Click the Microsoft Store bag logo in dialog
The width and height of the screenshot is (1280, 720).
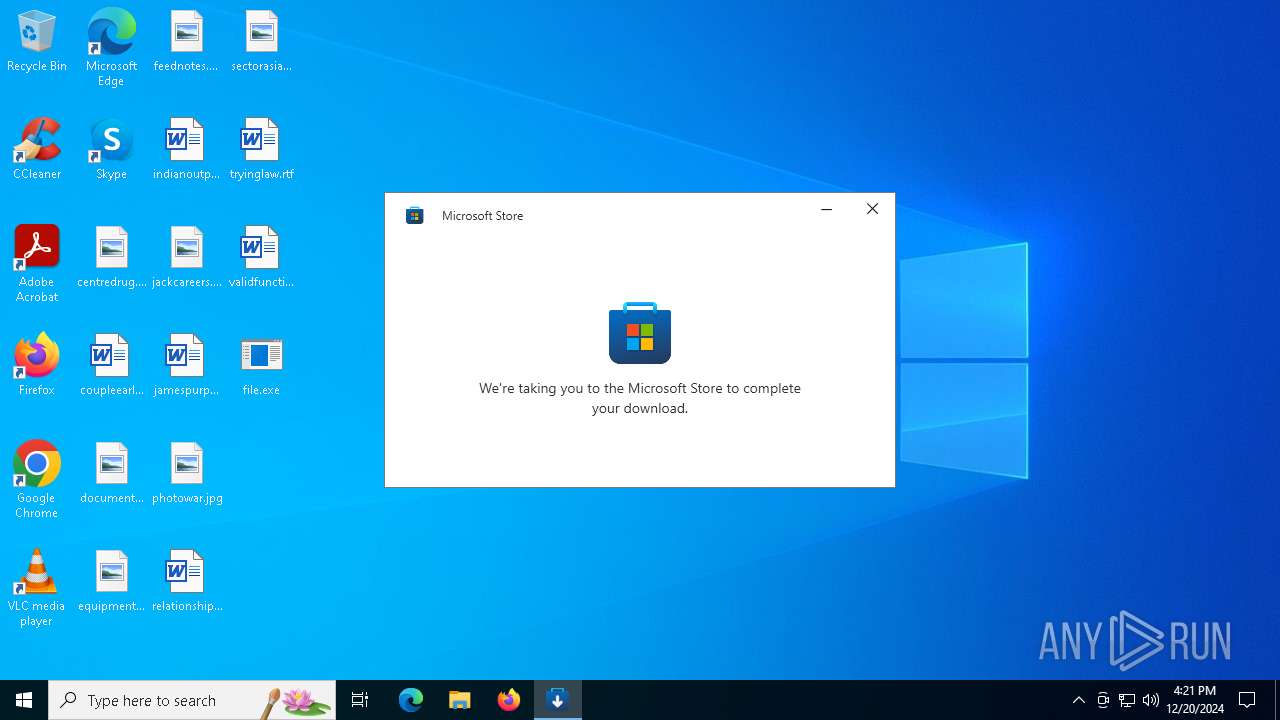(x=640, y=333)
